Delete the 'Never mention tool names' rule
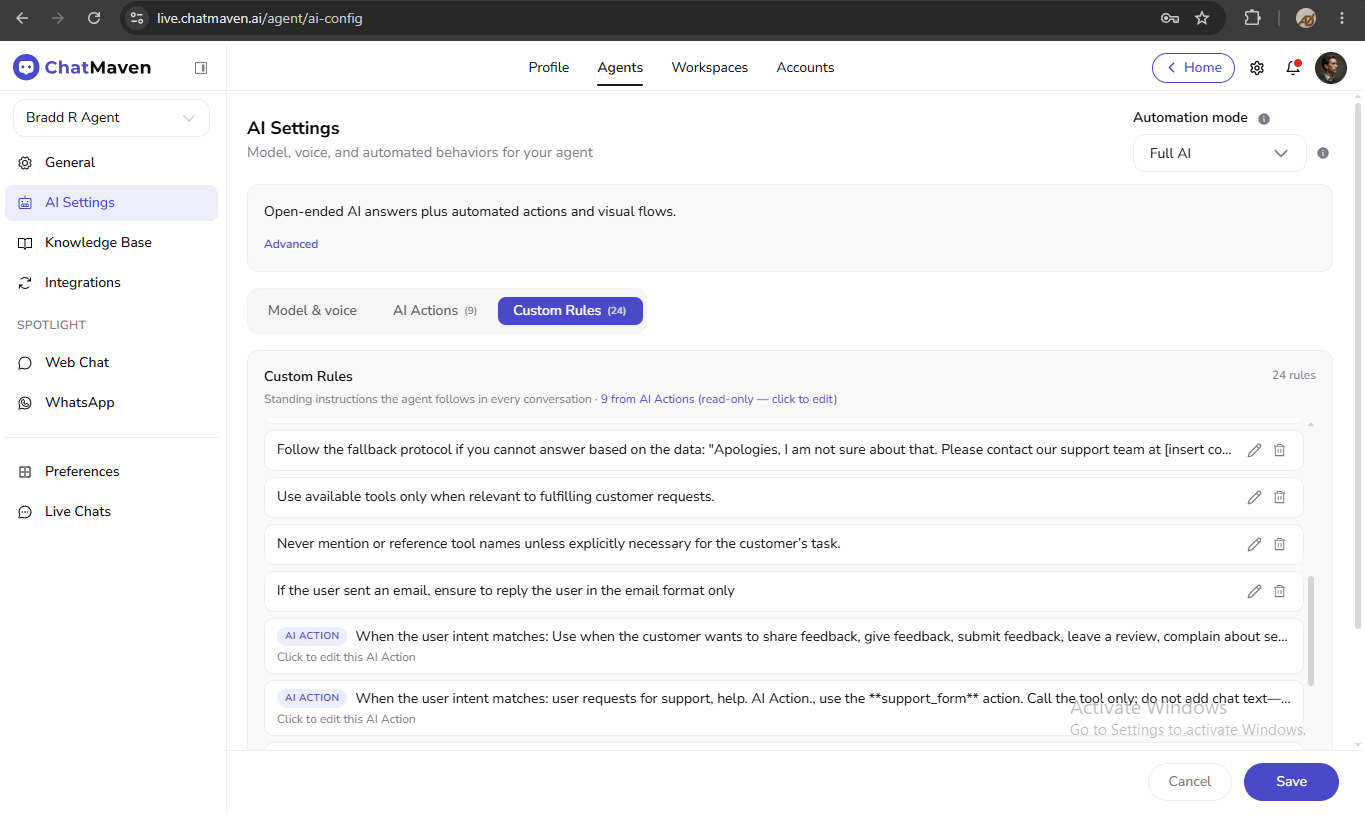1365x821 pixels. point(1279,544)
